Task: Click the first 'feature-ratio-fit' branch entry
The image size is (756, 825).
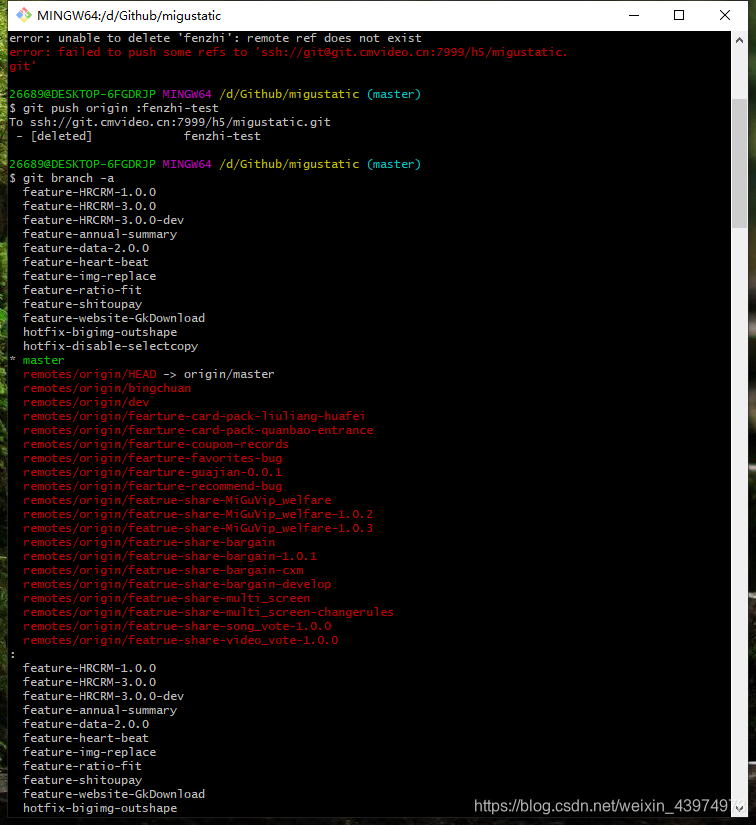Action: [x=82, y=290]
